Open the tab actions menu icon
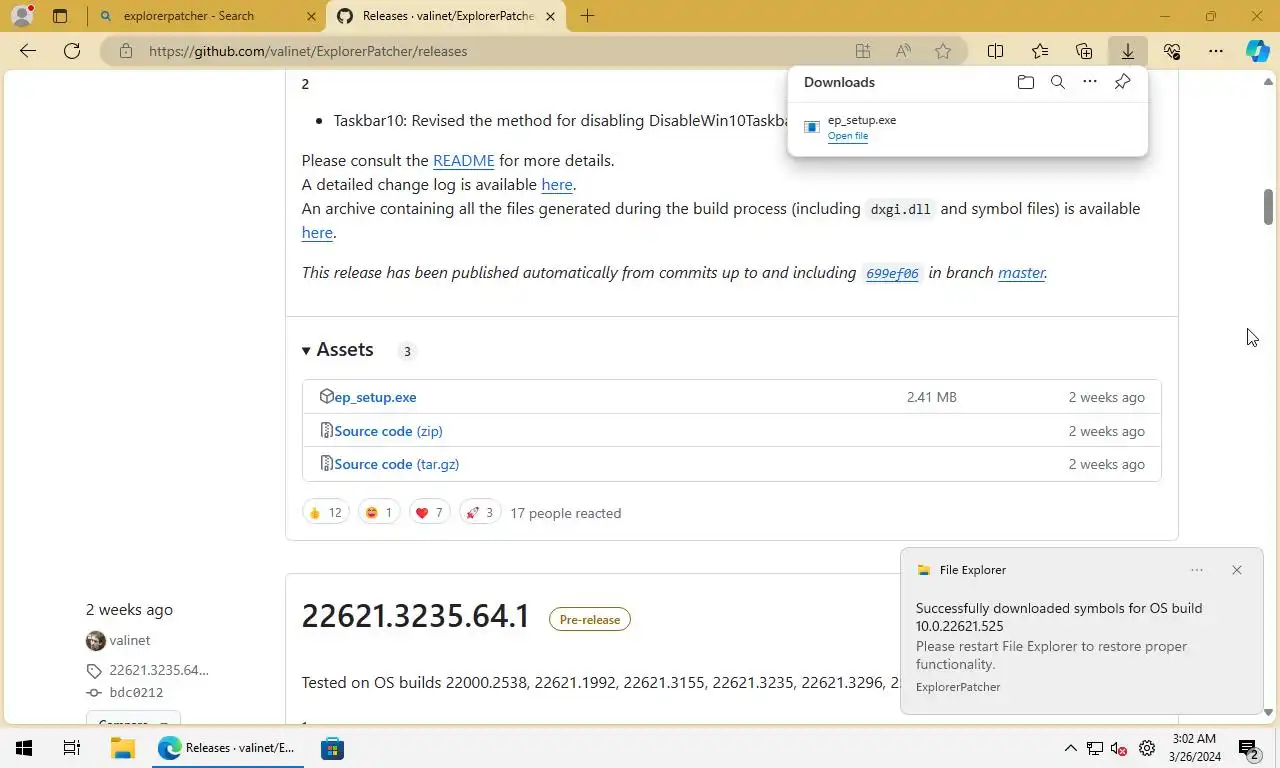The image size is (1280, 768). point(60,16)
